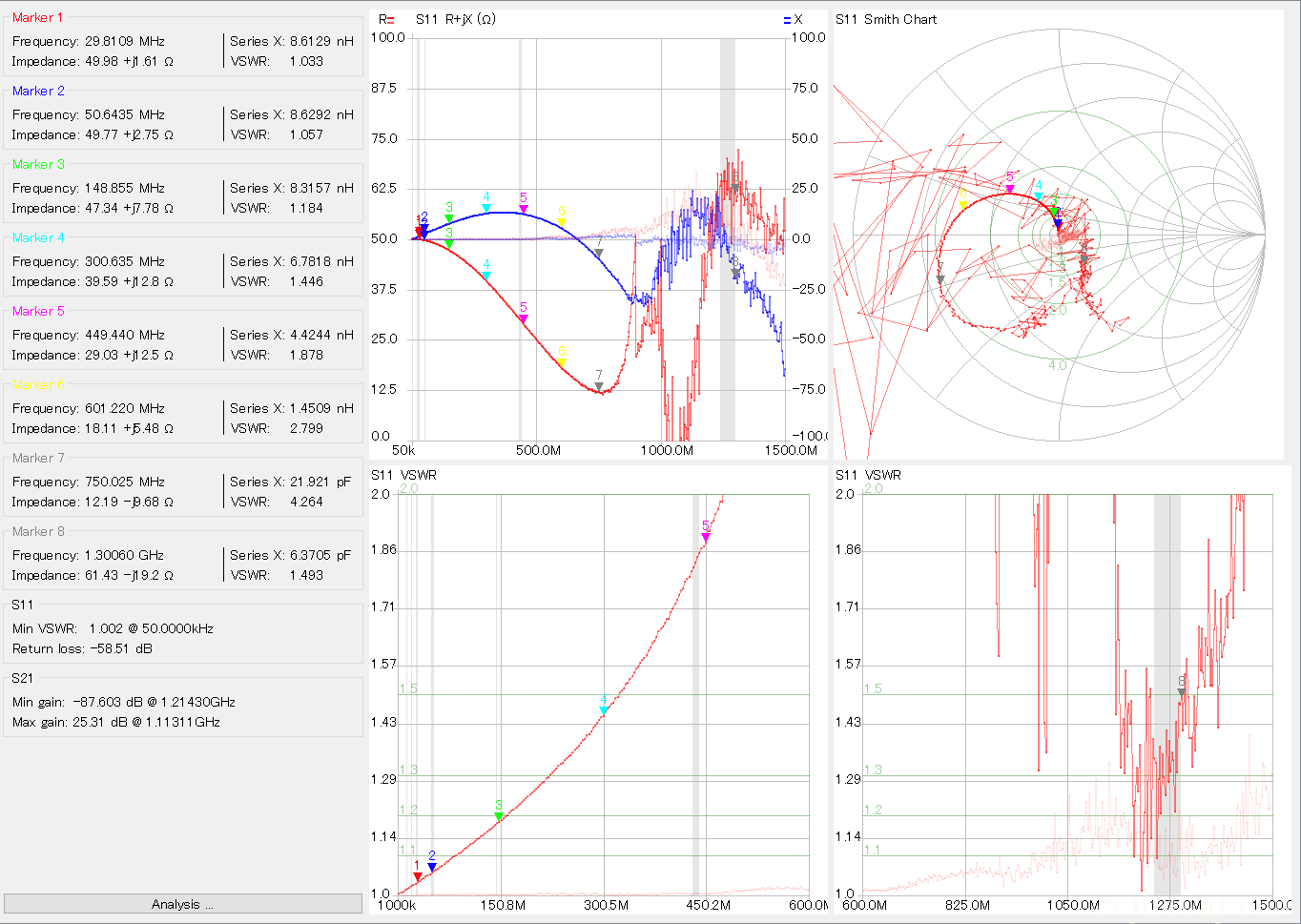Screen dimensions: 1301x924
Task: Click marker 8 on right VSWR plot
Action: click(x=1182, y=692)
